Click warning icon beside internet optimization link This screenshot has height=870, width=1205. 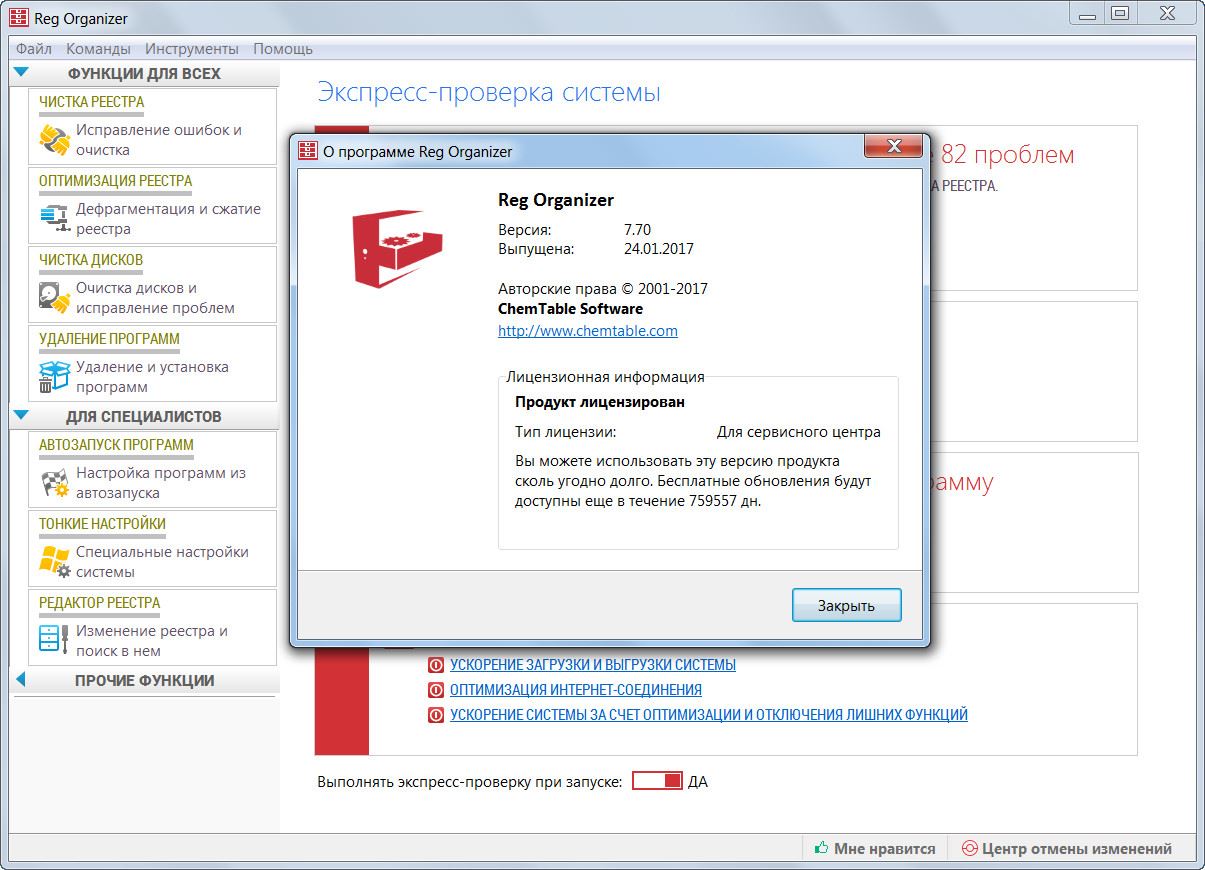435,690
